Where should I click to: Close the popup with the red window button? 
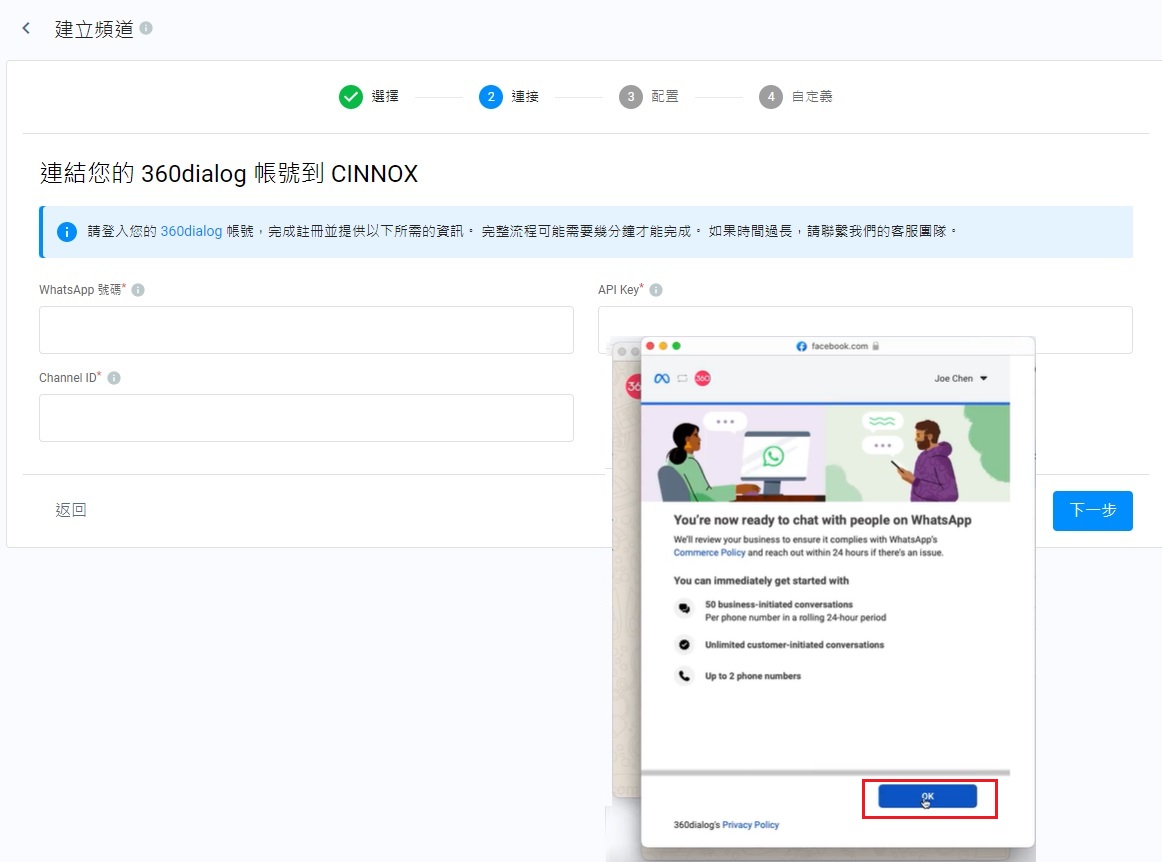click(650, 346)
